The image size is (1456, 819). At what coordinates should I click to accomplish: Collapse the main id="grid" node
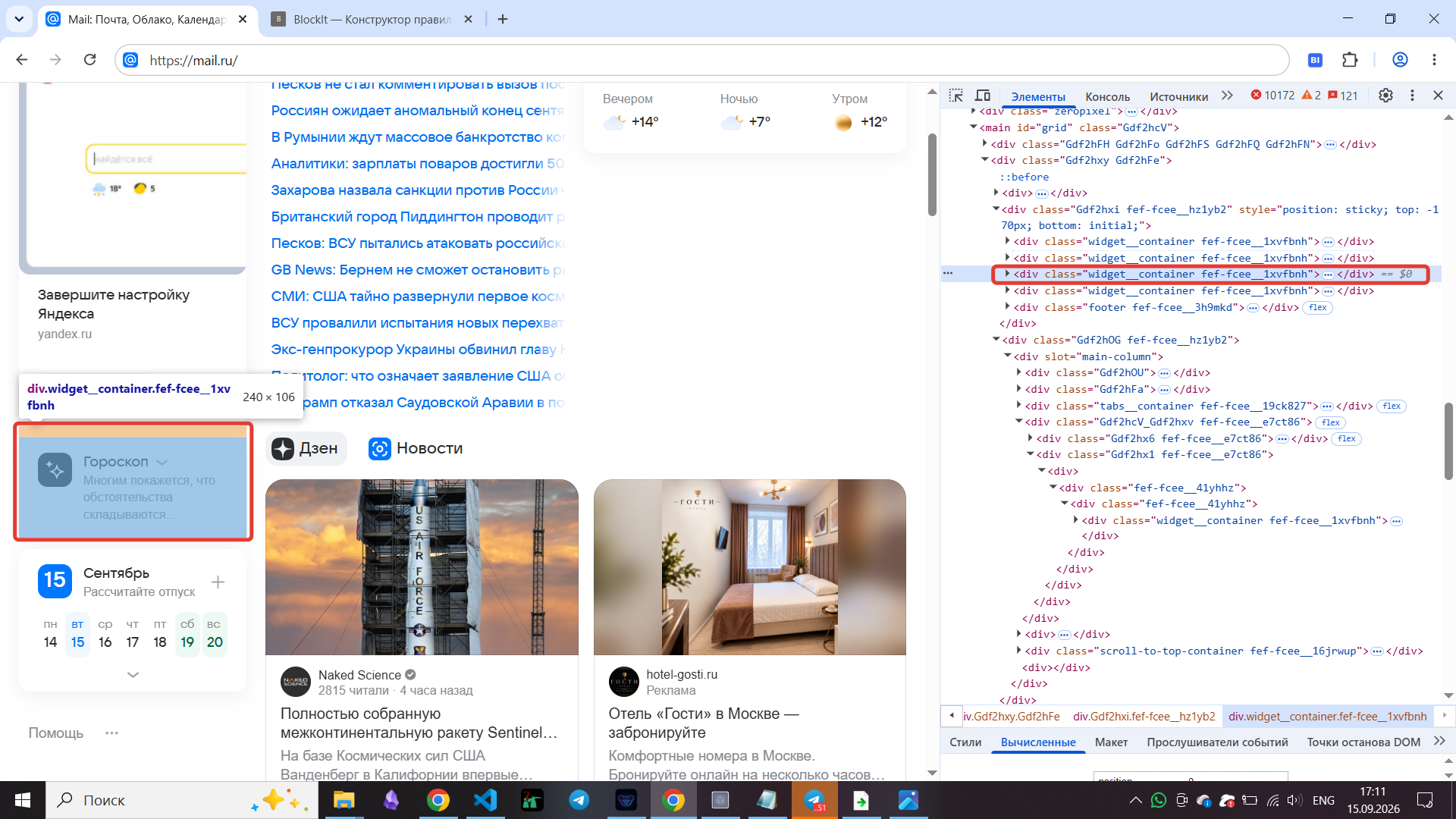(x=974, y=127)
